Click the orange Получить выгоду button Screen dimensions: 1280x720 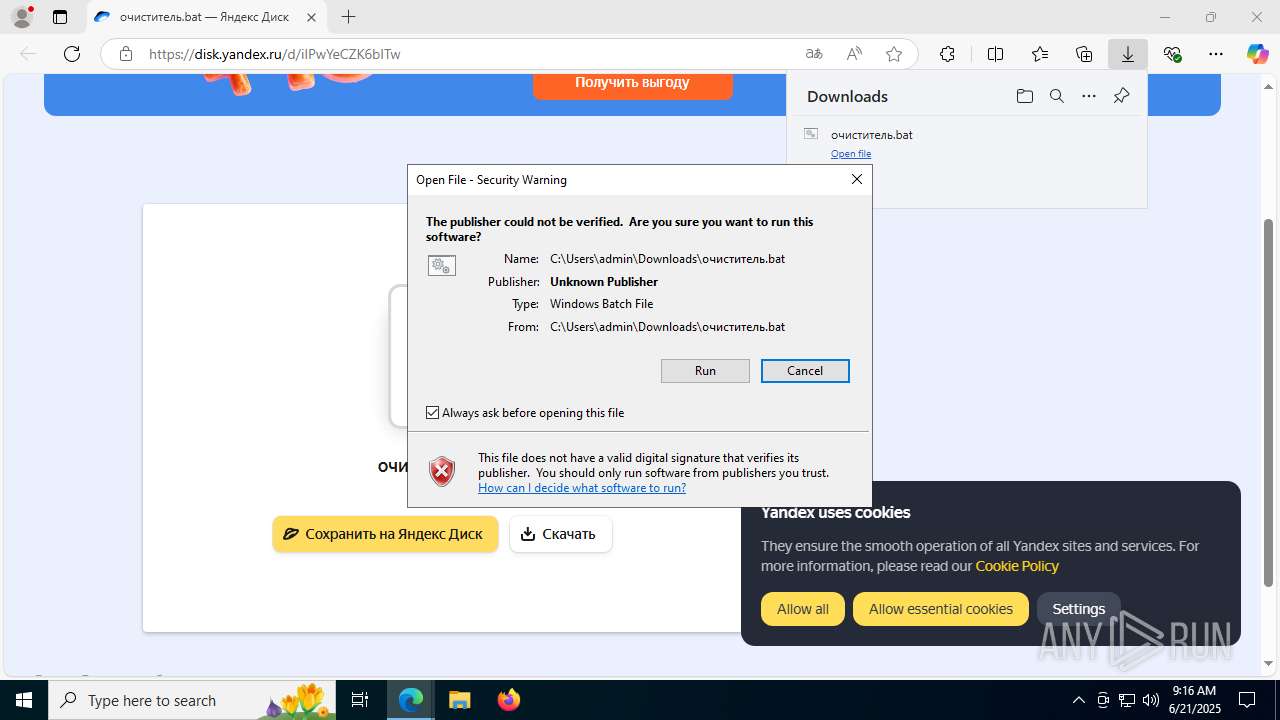coord(632,83)
